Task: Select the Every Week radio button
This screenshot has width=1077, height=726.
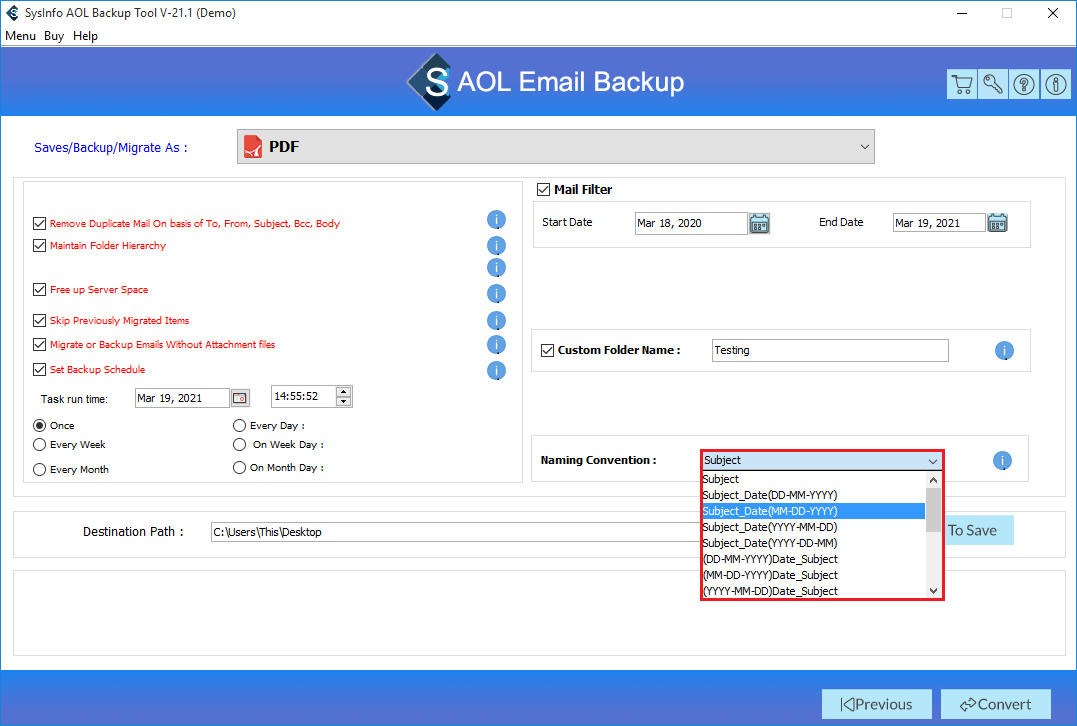Action: (x=40, y=445)
